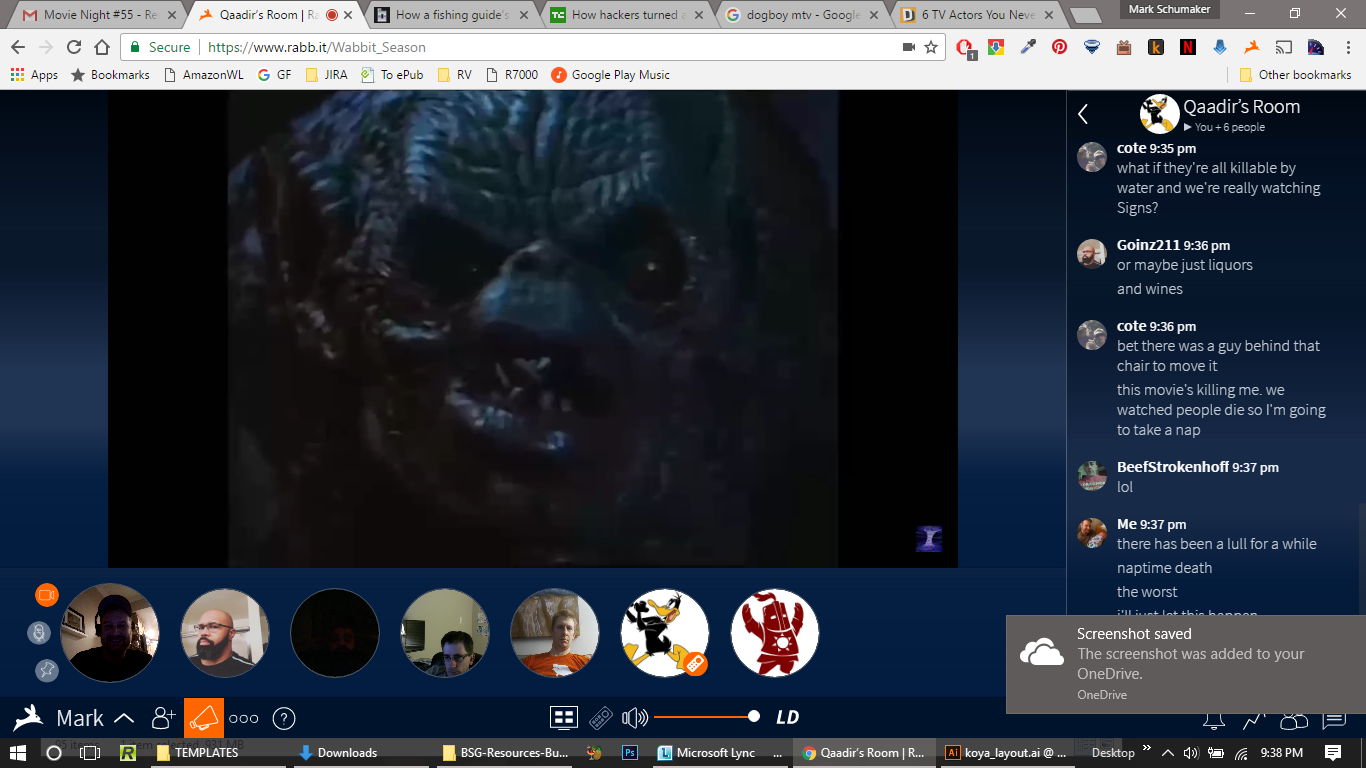The image size is (1366, 768).
Task: Select the dark webcam bubble
Action: click(335, 633)
